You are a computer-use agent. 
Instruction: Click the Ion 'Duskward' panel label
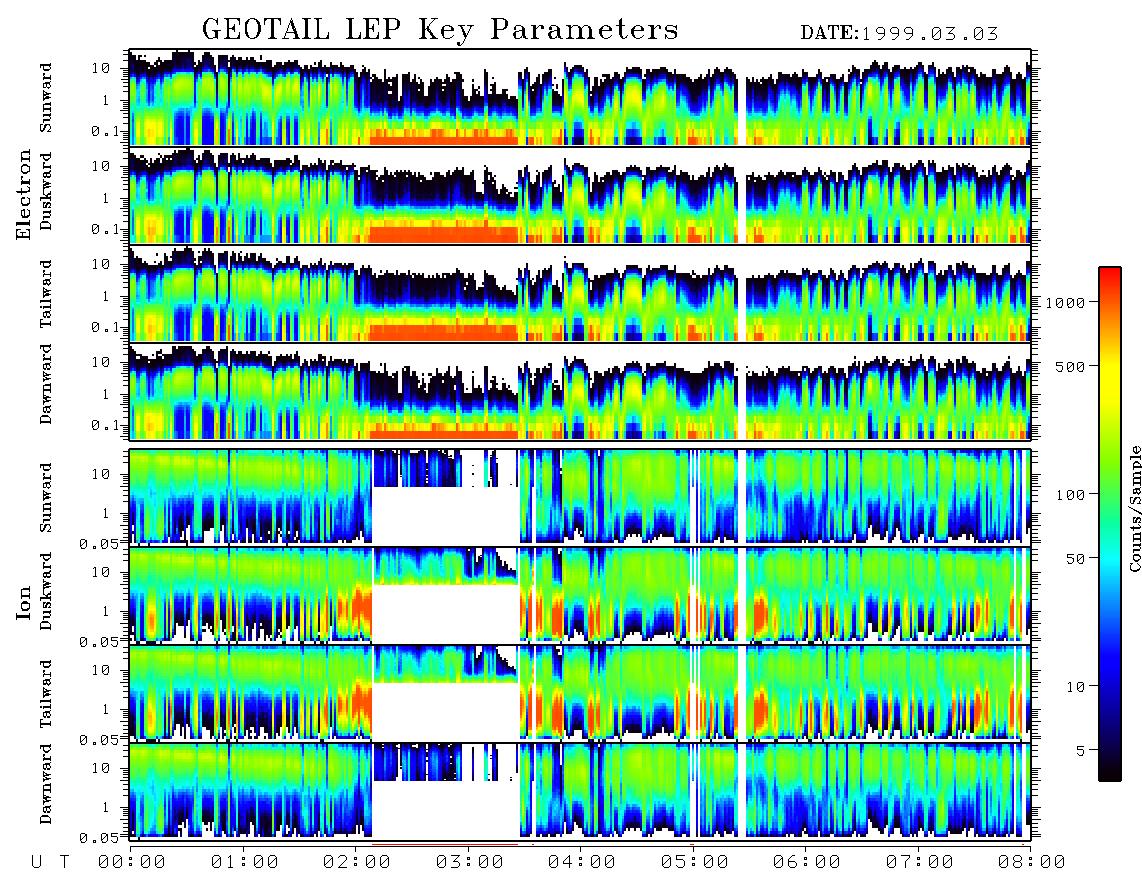click(46, 592)
